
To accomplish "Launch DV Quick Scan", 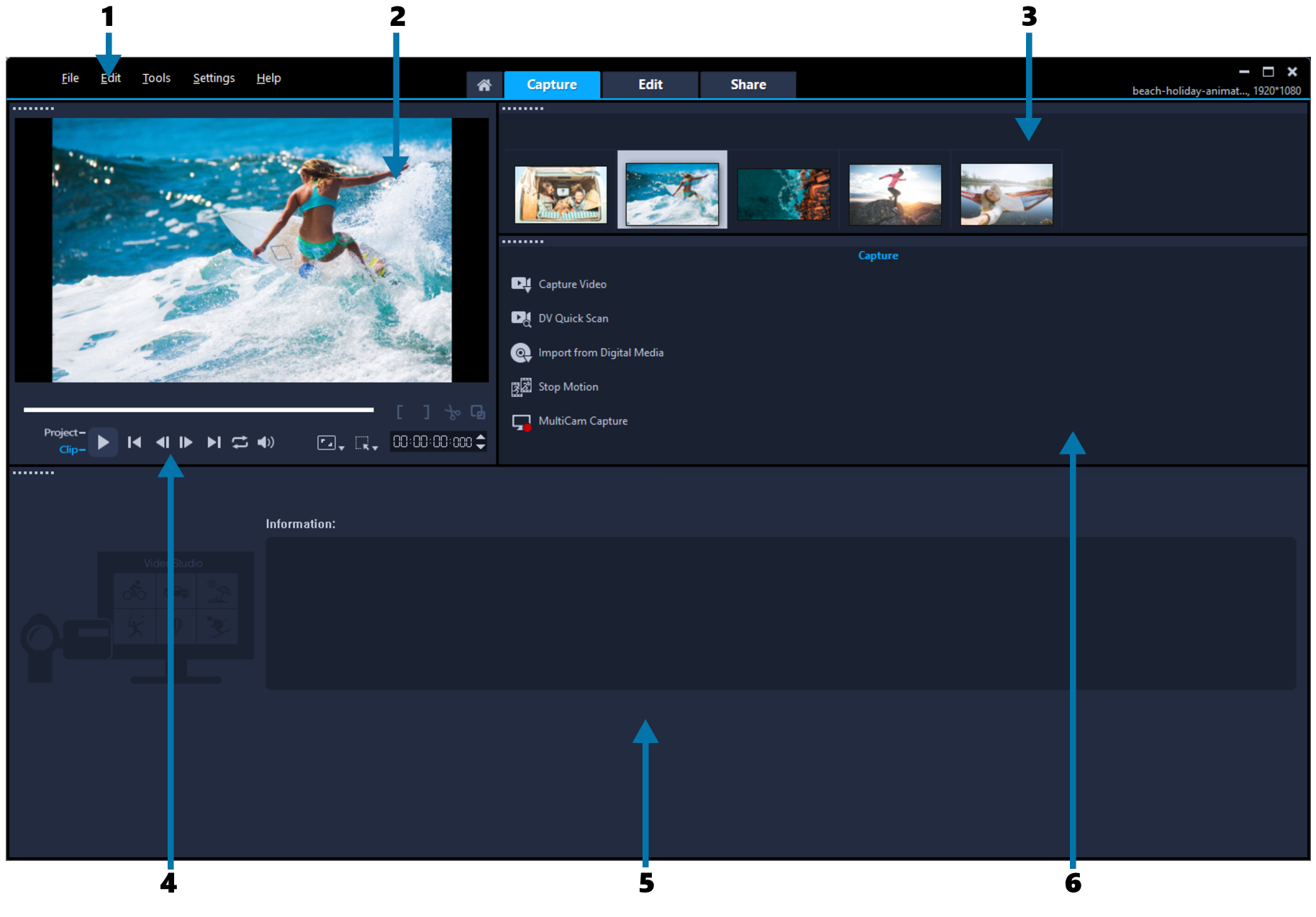I will [x=573, y=318].
